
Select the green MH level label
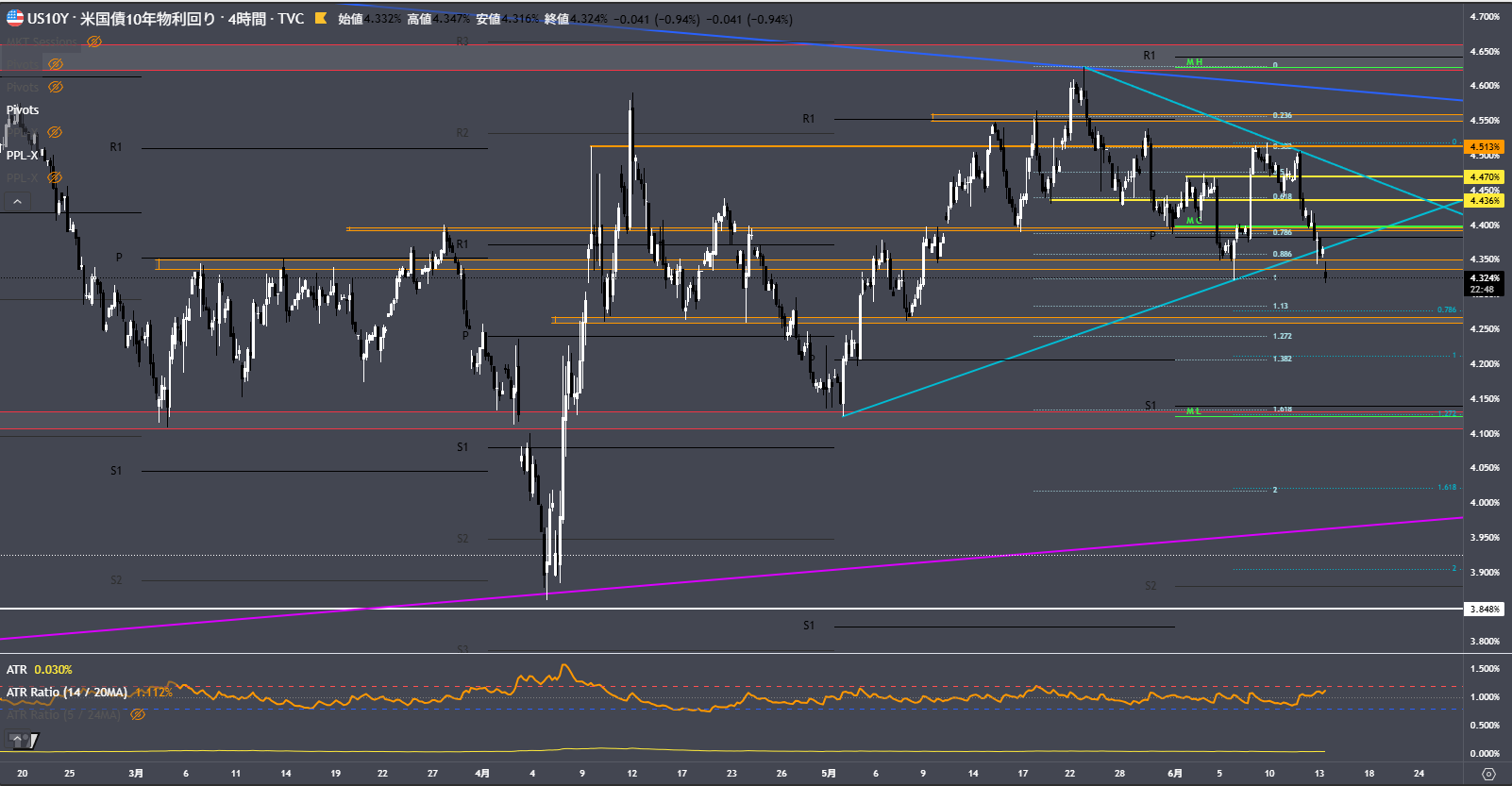click(1194, 62)
